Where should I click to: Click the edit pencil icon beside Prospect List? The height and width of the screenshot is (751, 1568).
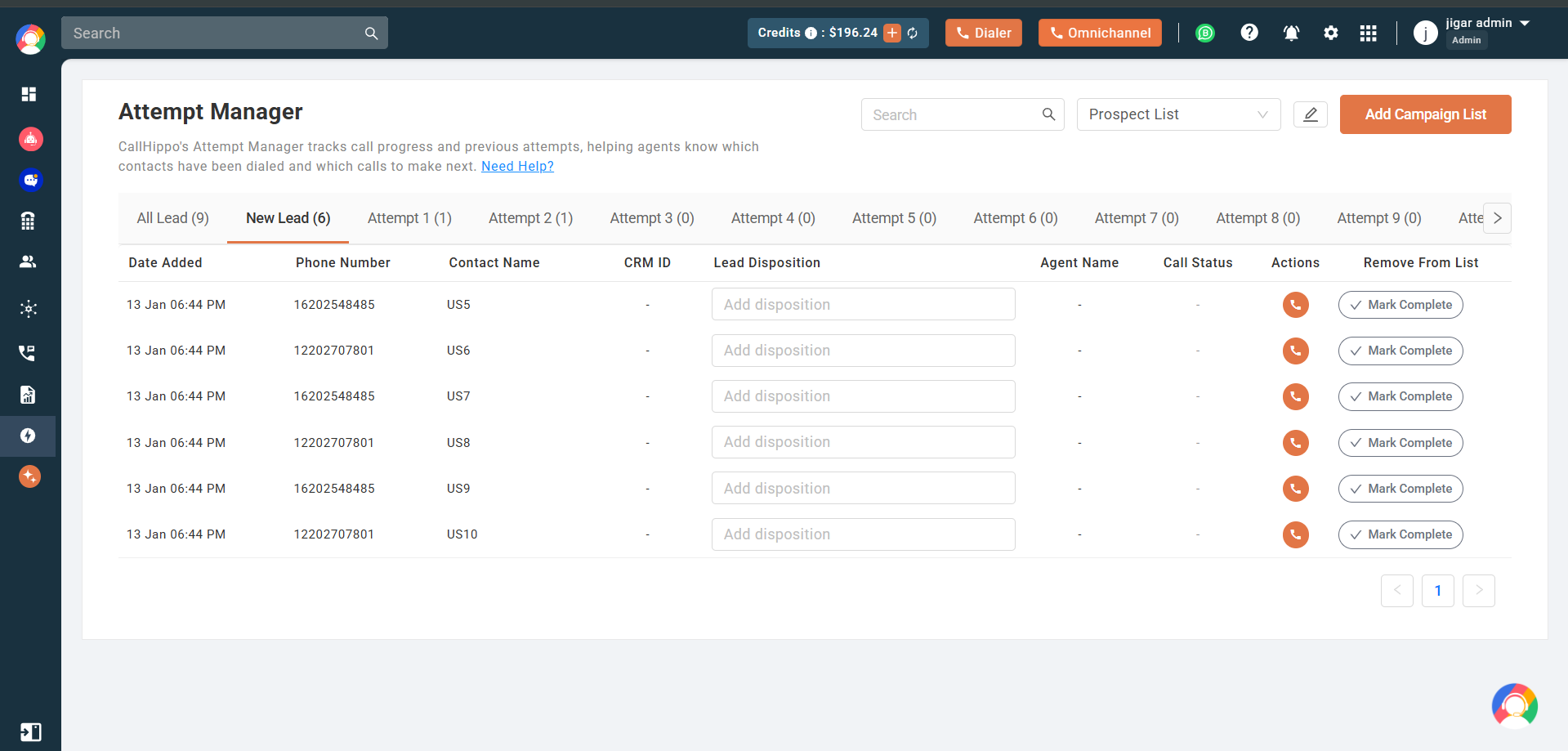point(1311,114)
